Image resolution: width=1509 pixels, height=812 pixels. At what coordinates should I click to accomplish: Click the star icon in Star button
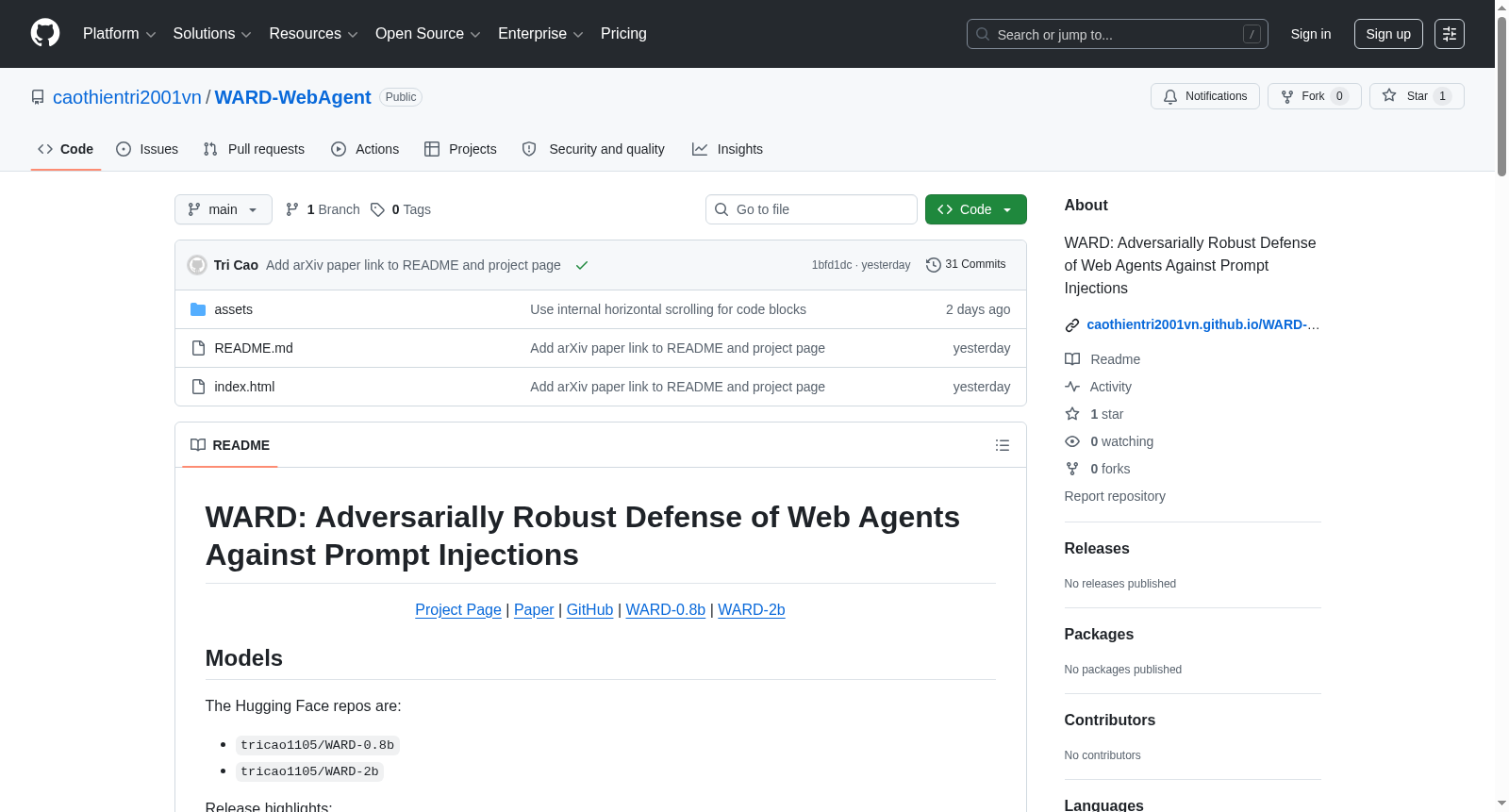pos(1389,95)
